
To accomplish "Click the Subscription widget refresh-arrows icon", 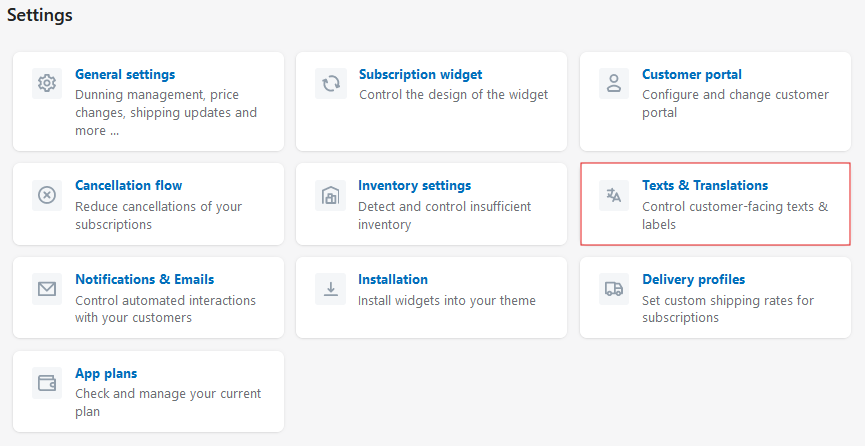I will pos(330,83).
